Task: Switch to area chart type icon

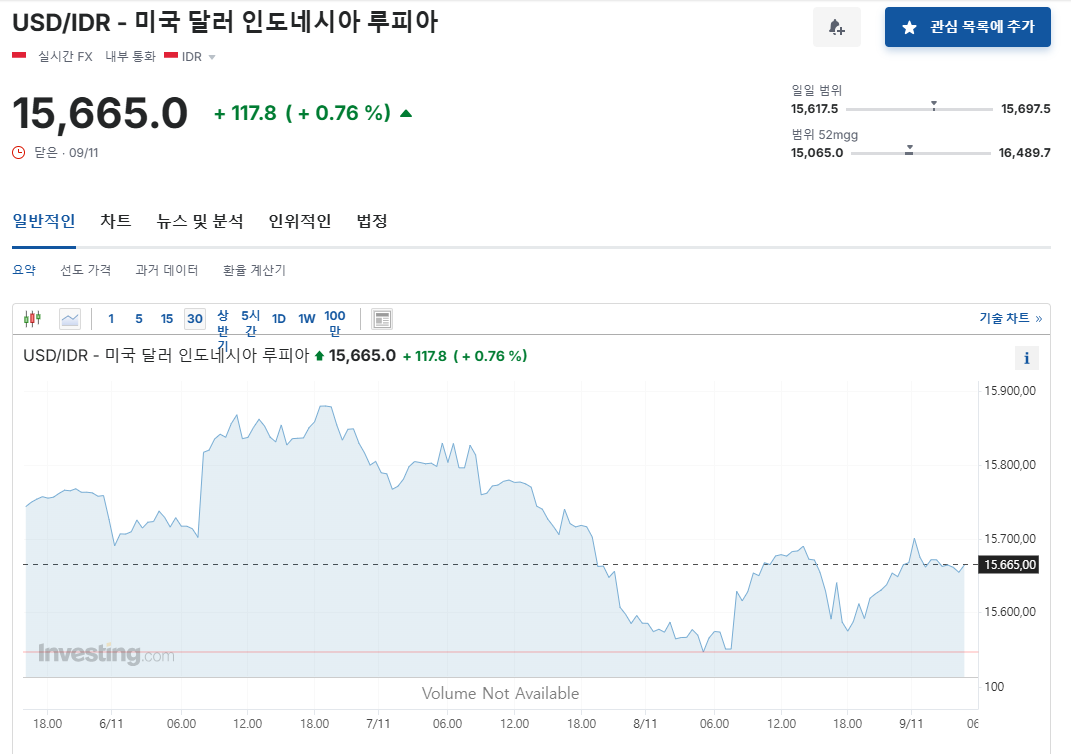Action: click(70, 319)
